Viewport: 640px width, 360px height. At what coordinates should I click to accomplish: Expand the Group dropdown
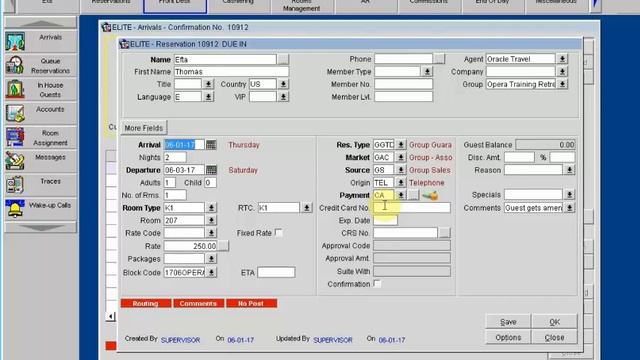click(562, 84)
